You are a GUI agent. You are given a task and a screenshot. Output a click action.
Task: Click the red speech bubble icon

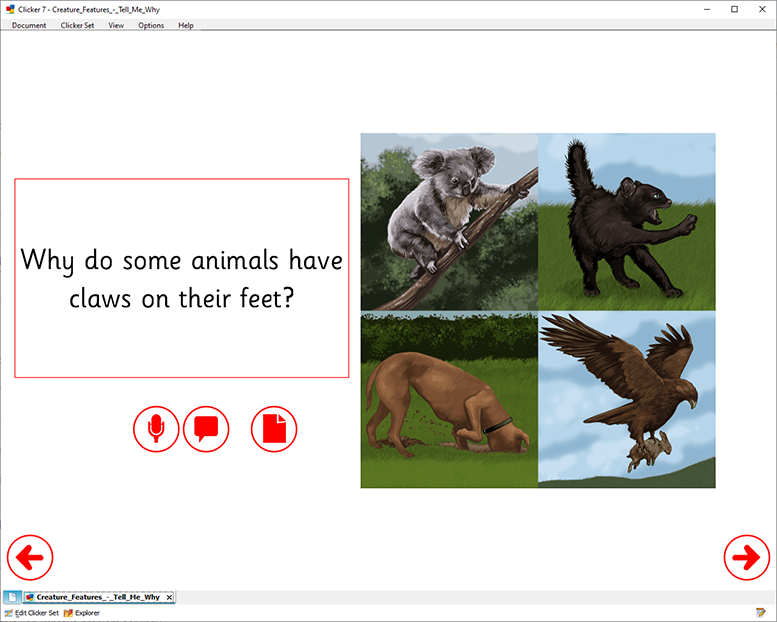click(206, 429)
